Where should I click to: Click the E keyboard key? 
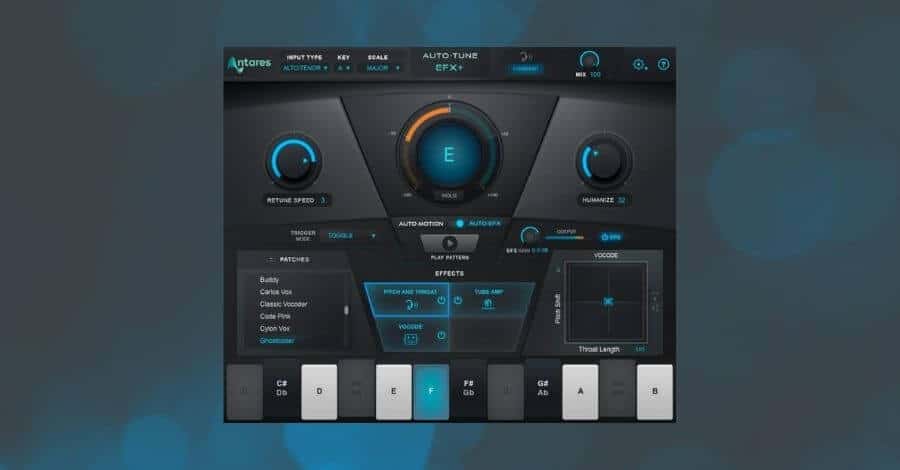(x=393, y=391)
